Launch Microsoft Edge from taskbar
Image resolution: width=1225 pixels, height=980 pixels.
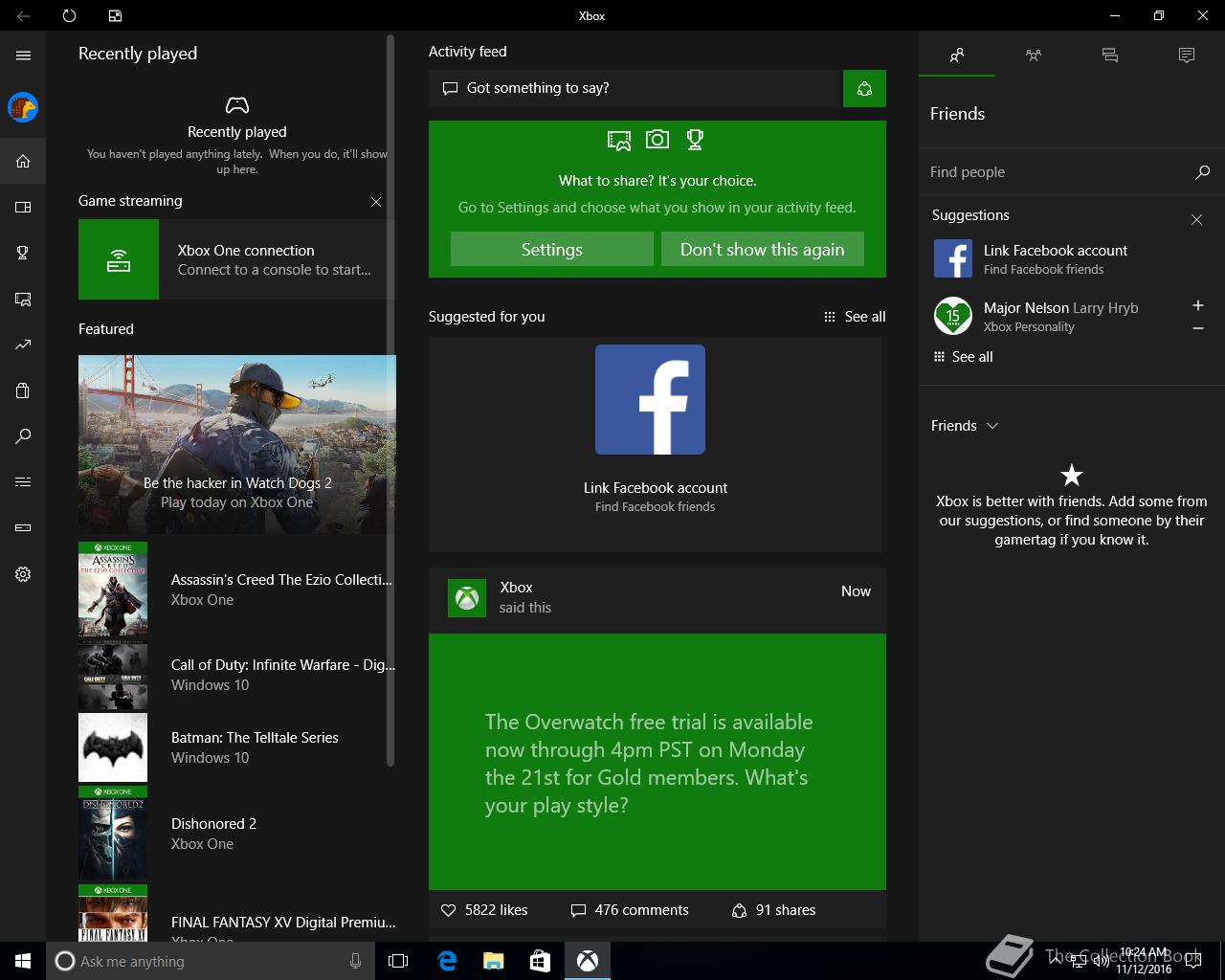click(446, 961)
